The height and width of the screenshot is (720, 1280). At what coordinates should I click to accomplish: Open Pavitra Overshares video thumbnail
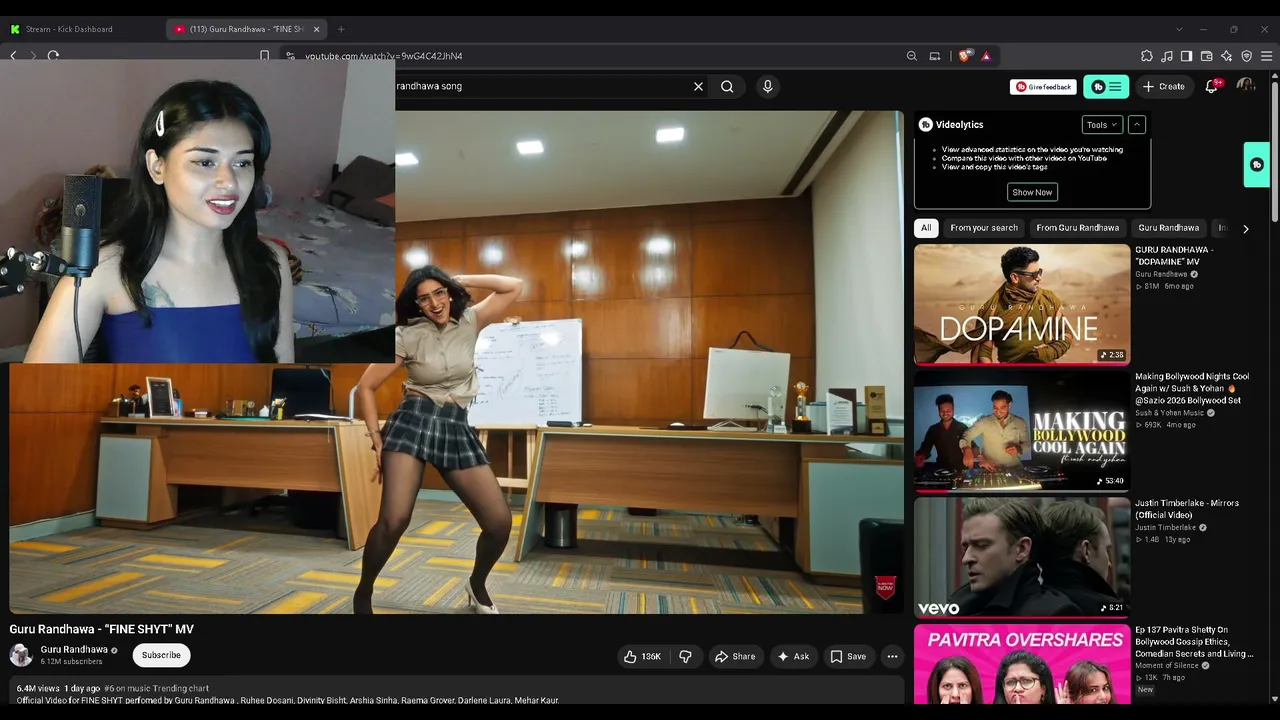point(1022,664)
